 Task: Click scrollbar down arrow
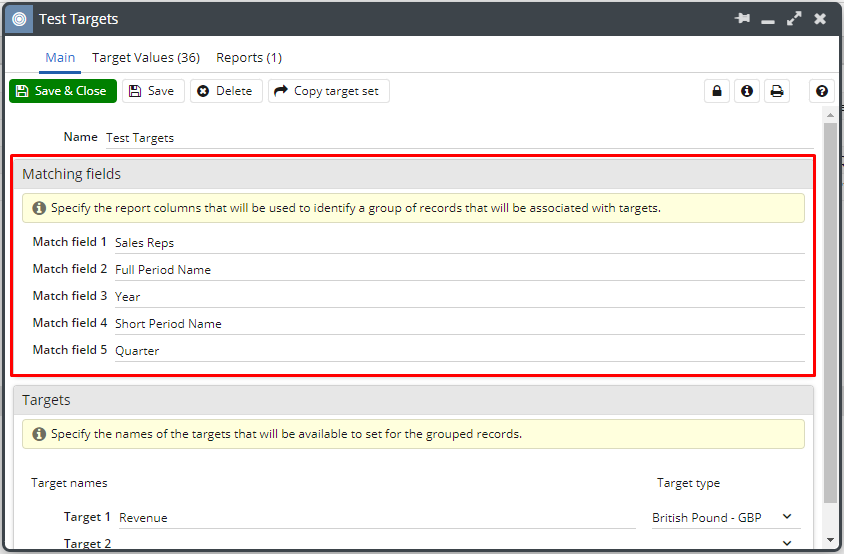pos(830,540)
